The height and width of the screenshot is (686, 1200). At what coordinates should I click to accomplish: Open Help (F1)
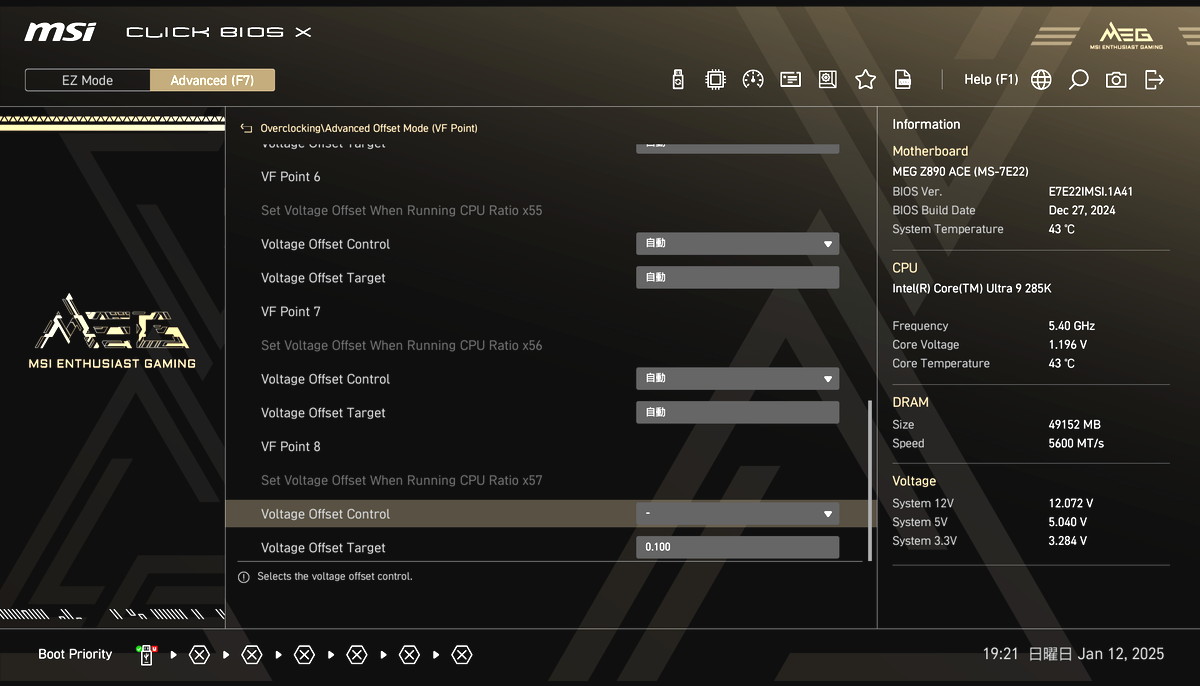[x=991, y=80]
